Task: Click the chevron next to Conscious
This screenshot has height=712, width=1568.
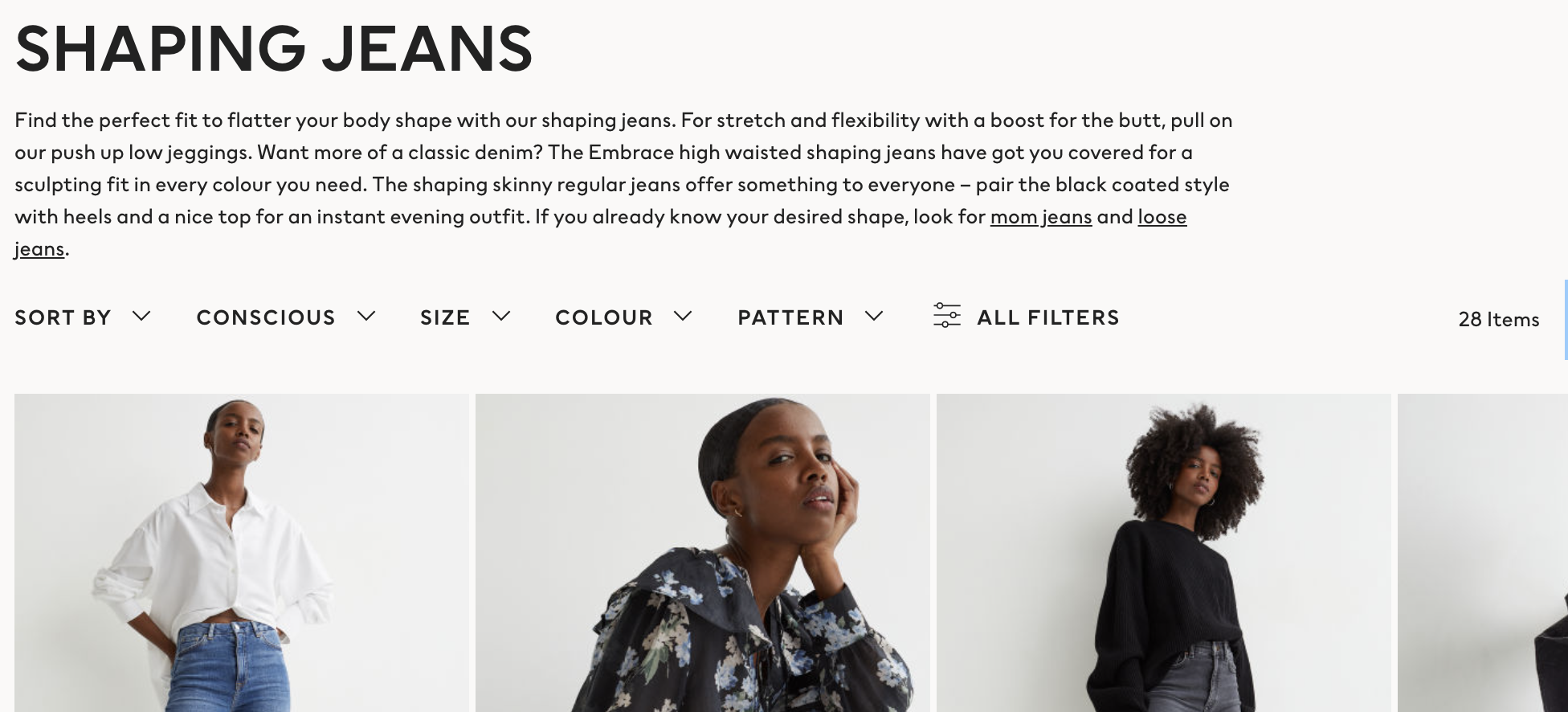Action: [x=366, y=316]
